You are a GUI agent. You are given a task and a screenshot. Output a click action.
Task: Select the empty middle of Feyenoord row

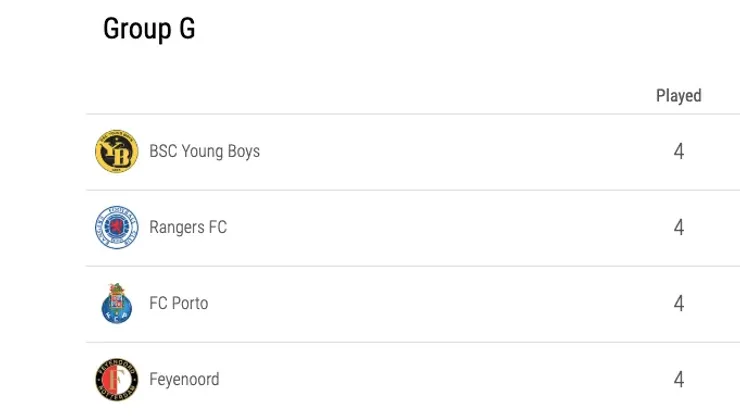(450, 380)
